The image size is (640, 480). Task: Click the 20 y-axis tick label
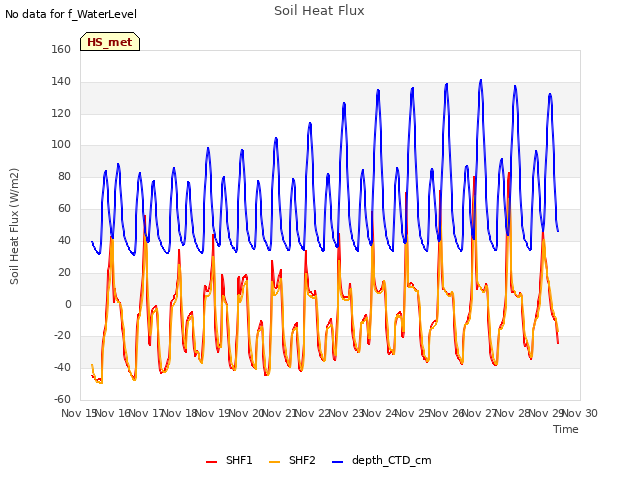coord(64,272)
